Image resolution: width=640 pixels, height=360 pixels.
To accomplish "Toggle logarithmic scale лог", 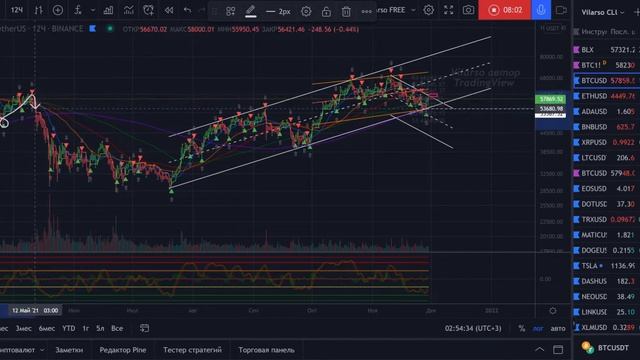I will (x=538, y=329).
